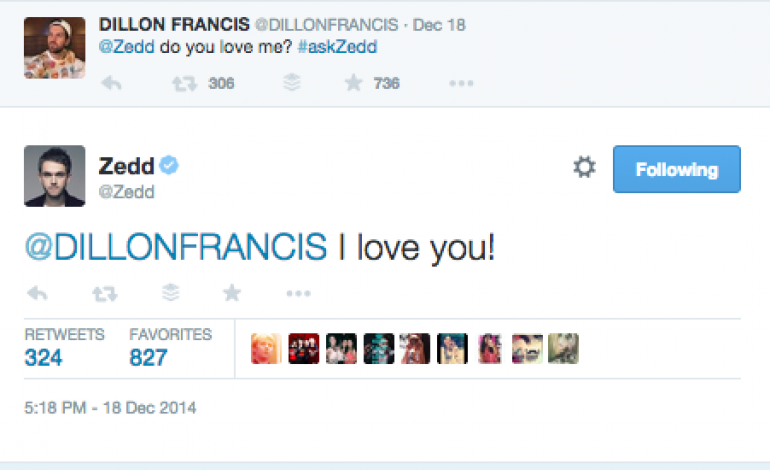Open the 5:18 PM - 18 Dec 2014 timestamp
The width and height of the screenshot is (770, 470).
[111, 408]
